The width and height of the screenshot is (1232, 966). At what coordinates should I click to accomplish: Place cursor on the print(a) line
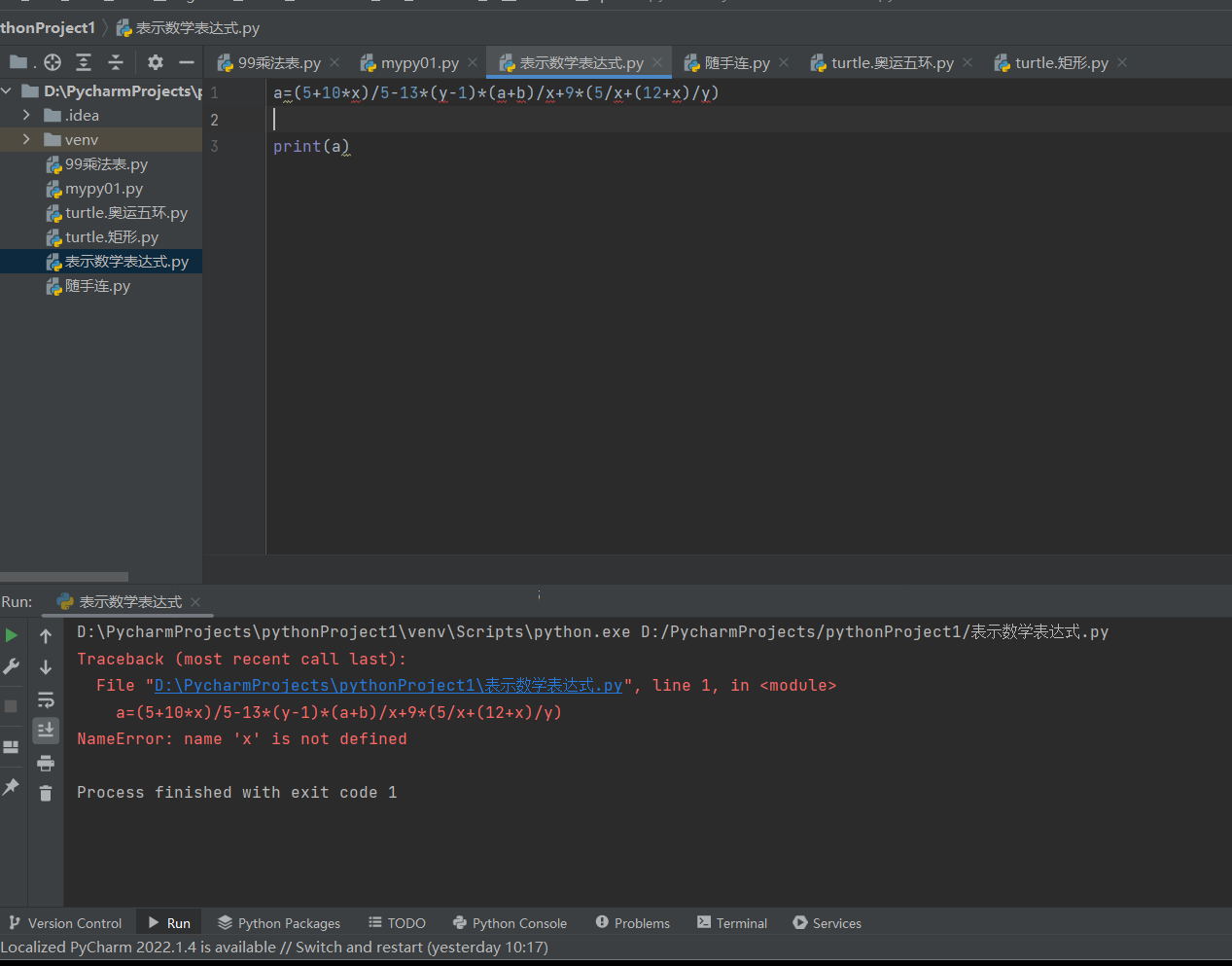311,146
